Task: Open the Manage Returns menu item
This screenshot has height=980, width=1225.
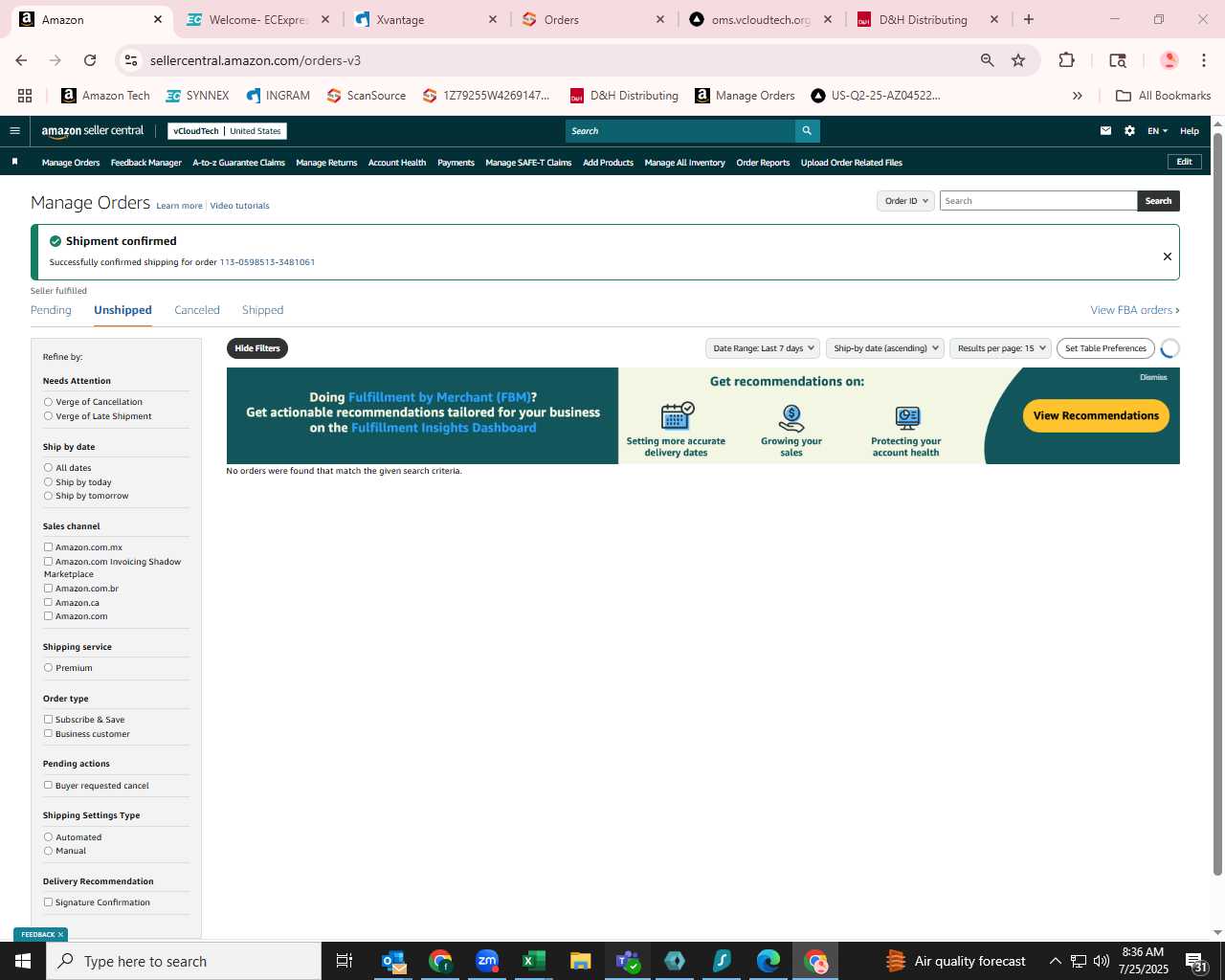Action: [326, 163]
